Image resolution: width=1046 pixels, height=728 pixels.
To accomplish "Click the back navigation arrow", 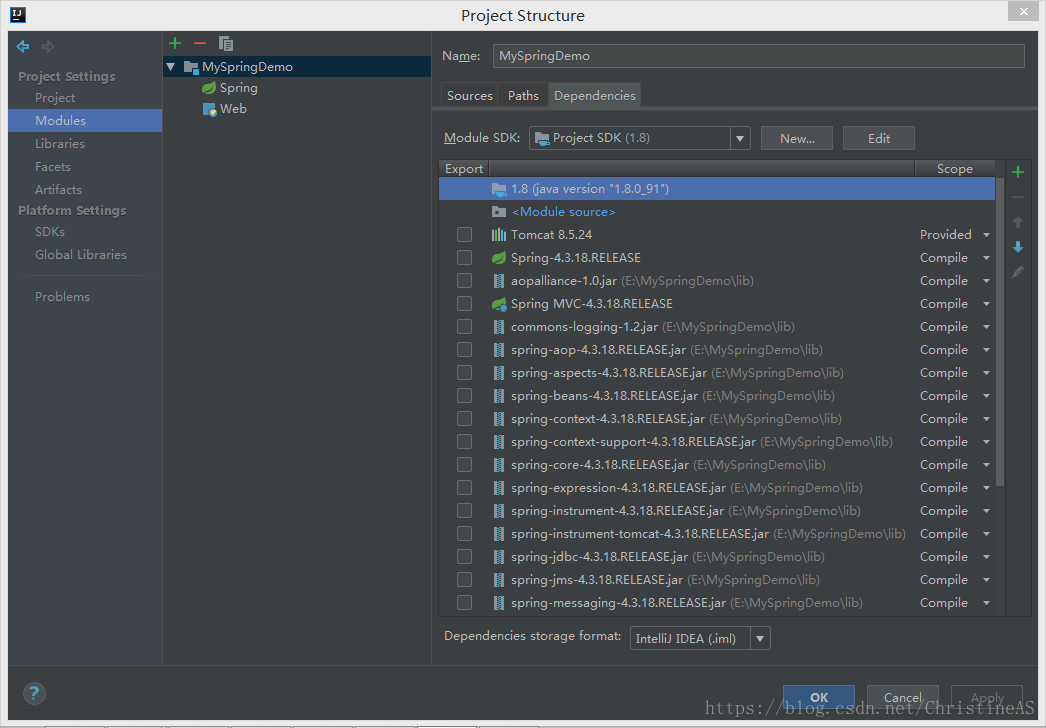I will [23, 46].
